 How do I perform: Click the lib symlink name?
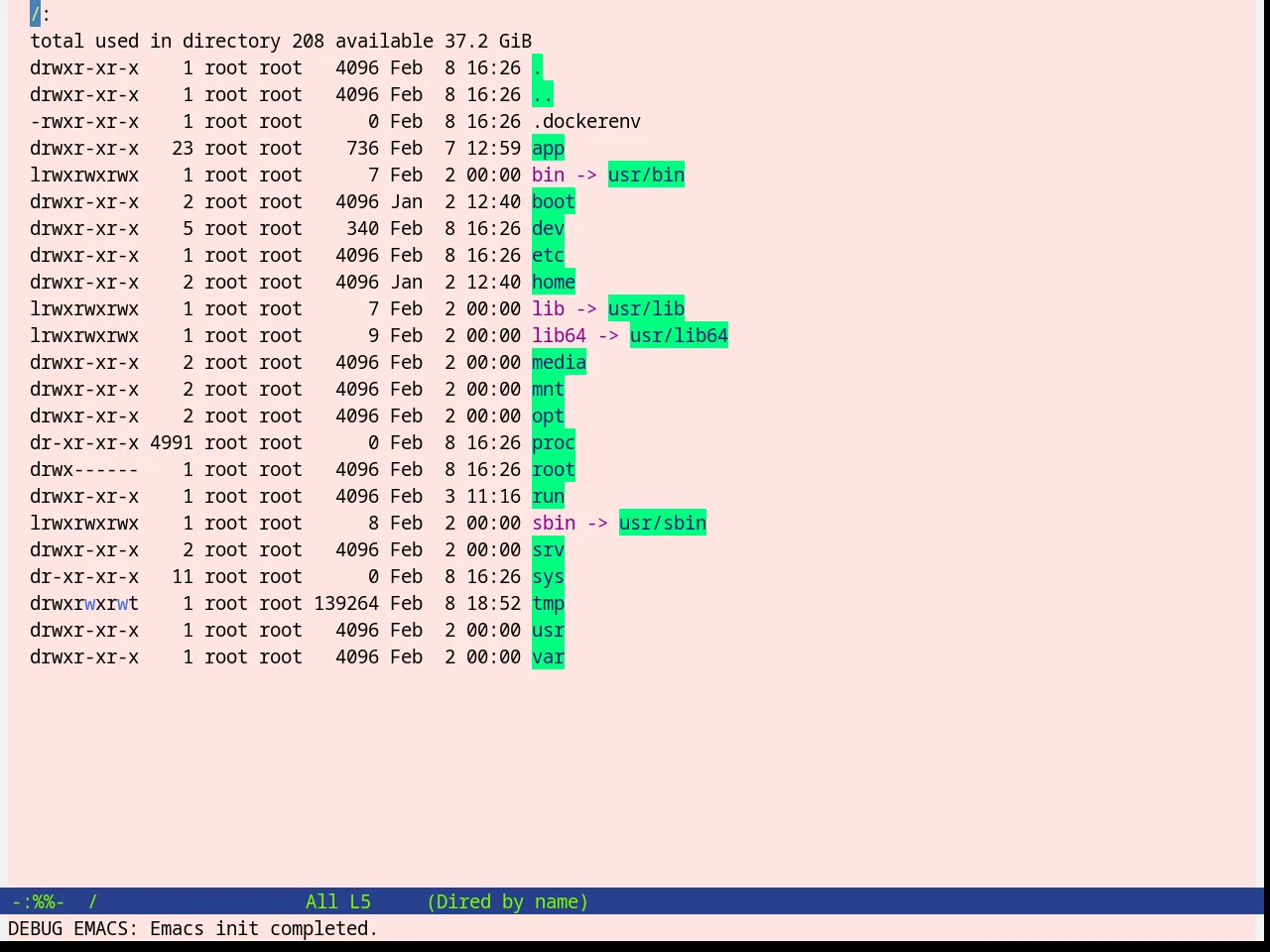(x=548, y=309)
